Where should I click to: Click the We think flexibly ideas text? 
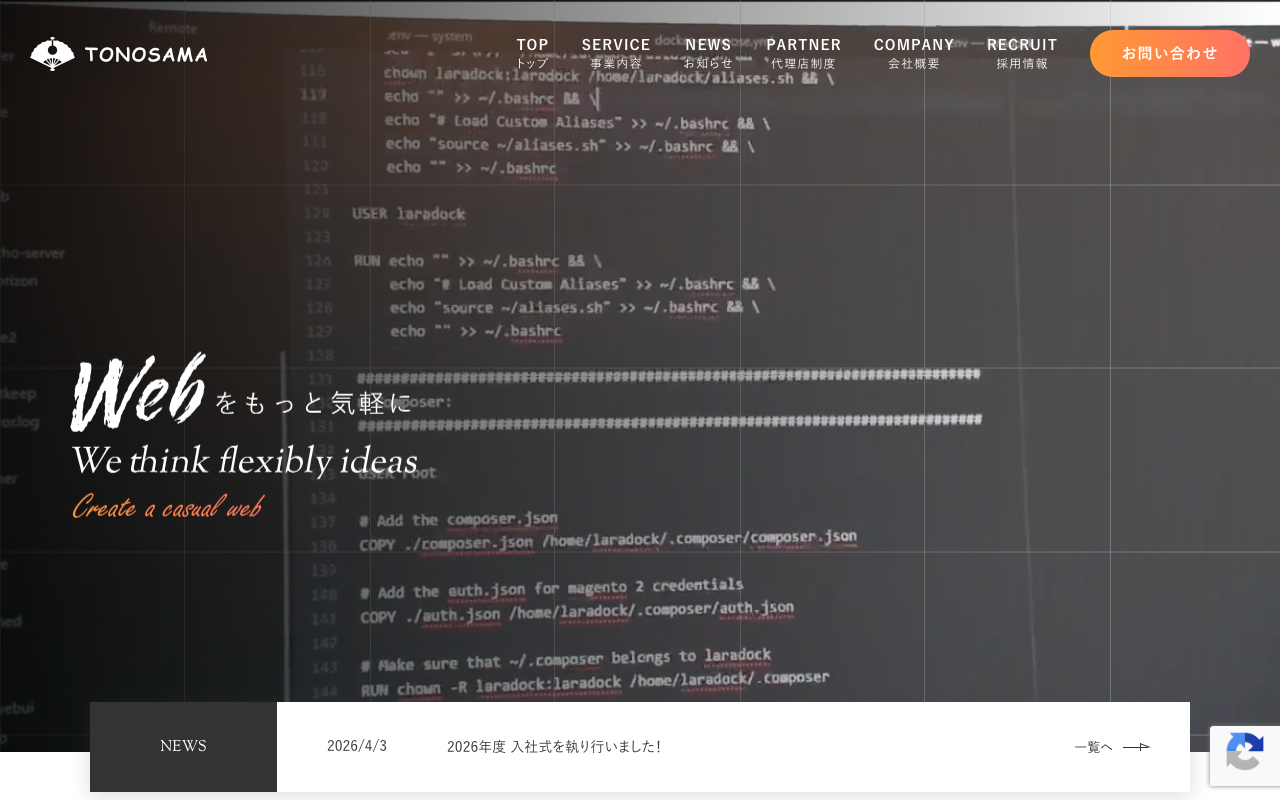244,461
